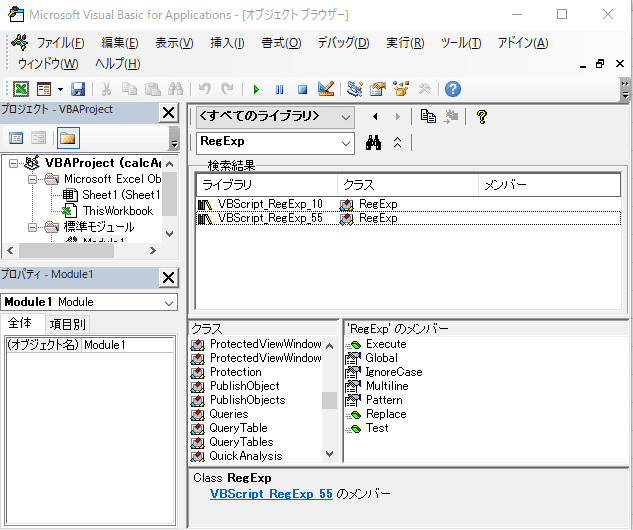Open the 挿入(I) menu
This screenshot has width=633, height=530.
pyautogui.click(x=227, y=42)
